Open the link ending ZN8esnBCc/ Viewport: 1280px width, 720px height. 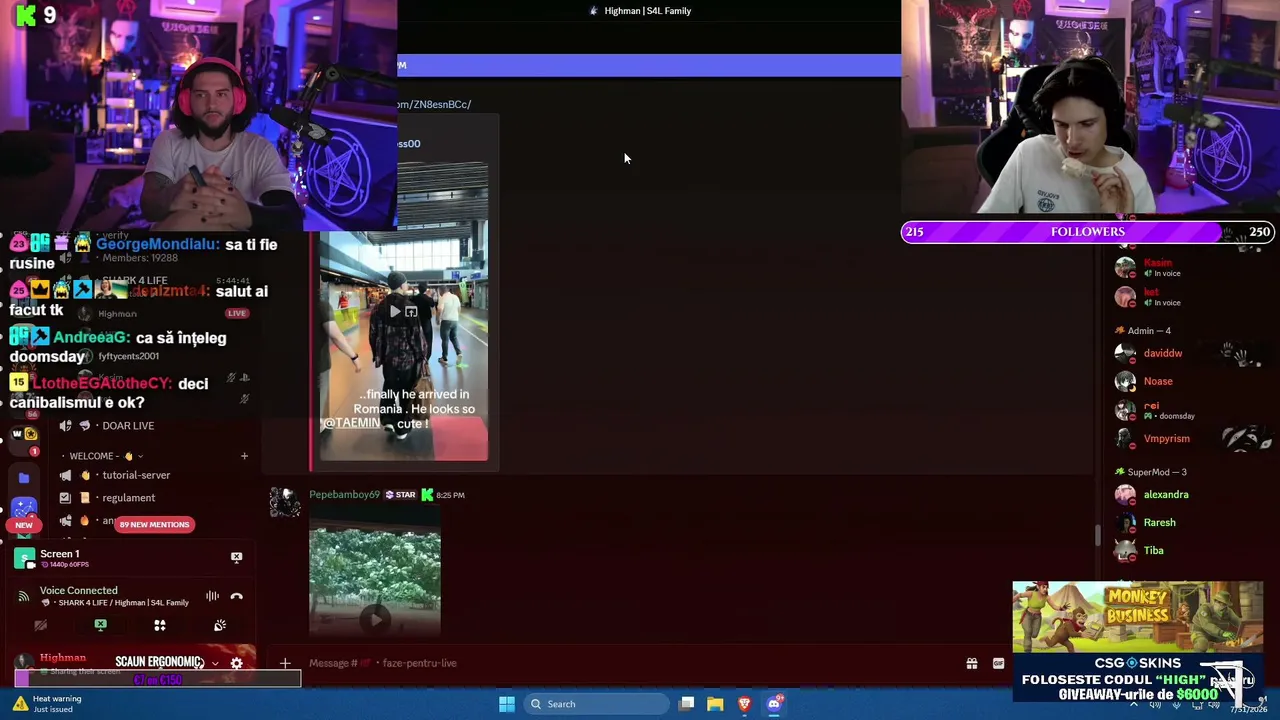(434, 104)
